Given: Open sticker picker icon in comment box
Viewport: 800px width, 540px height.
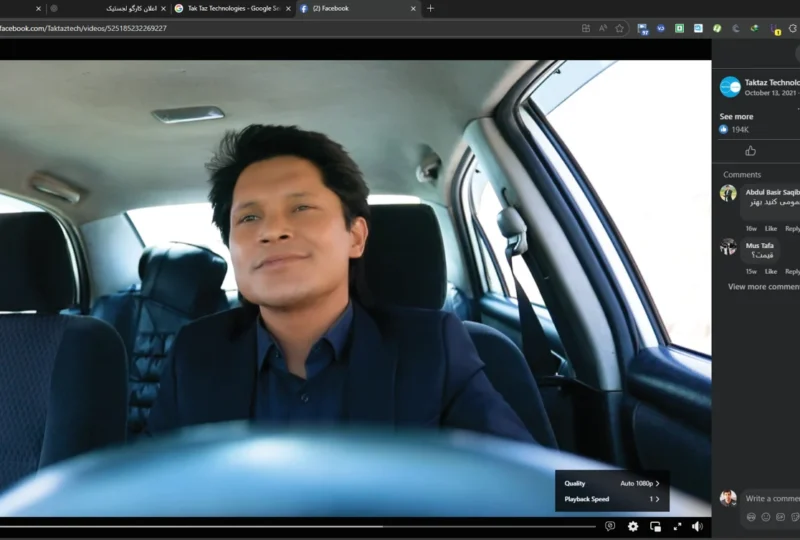Looking at the screenshot, I should click(795, 517).
